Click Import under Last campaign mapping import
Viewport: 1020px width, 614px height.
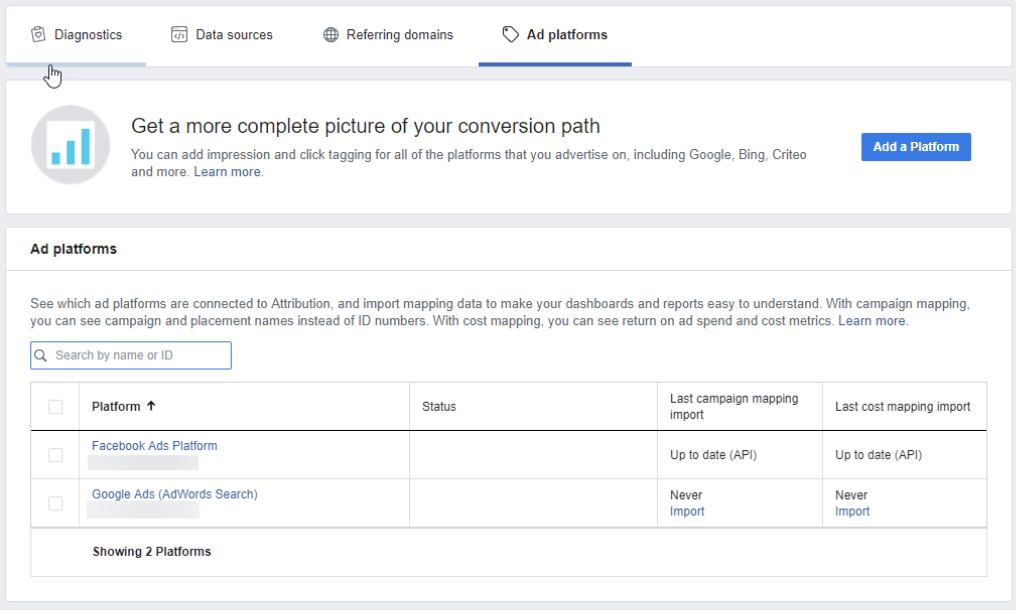click(x=687, y=511)
